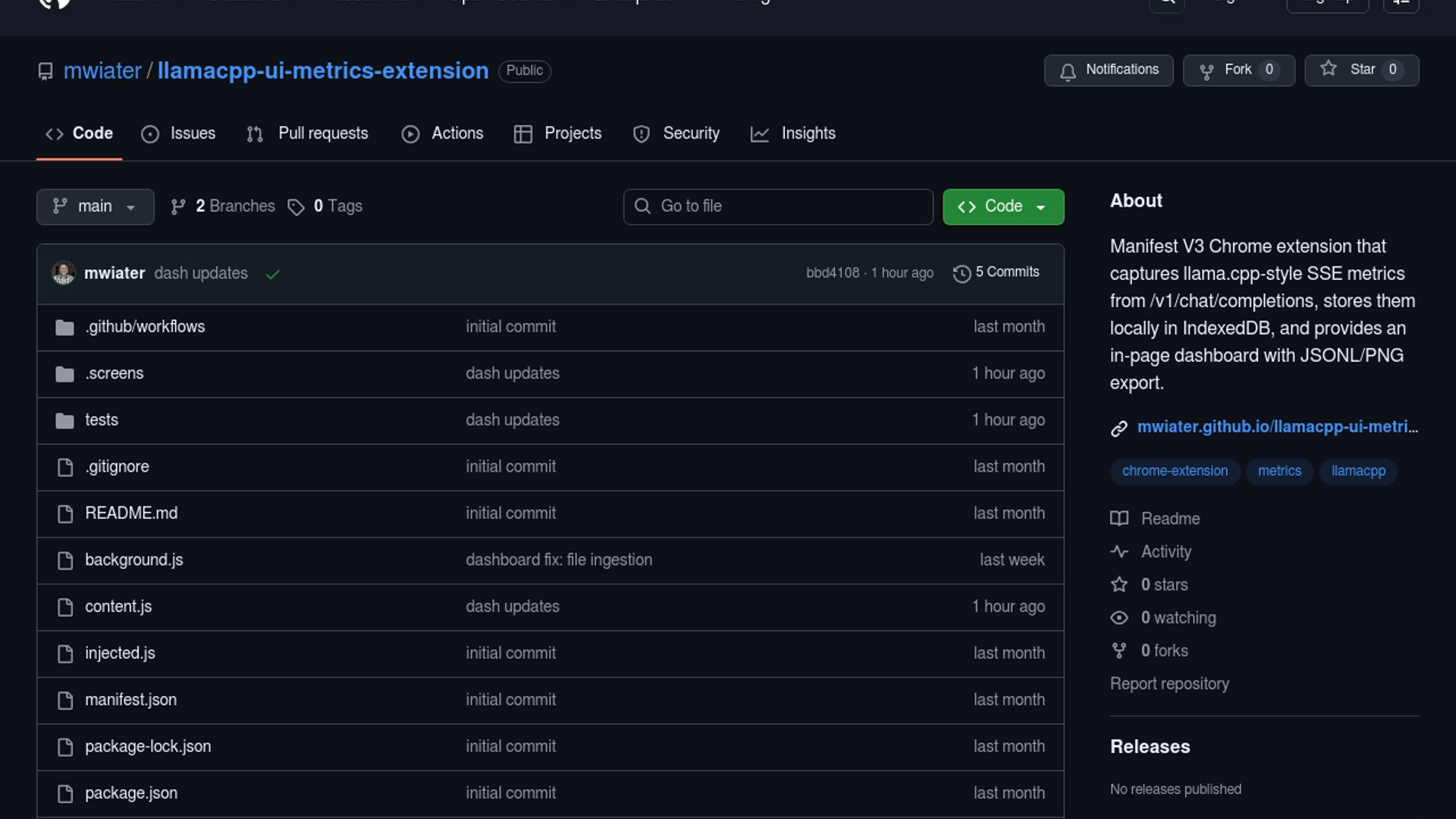
Task: Click the green commit status checkmark
Action: pyautogui.click(x=273, y=274)
